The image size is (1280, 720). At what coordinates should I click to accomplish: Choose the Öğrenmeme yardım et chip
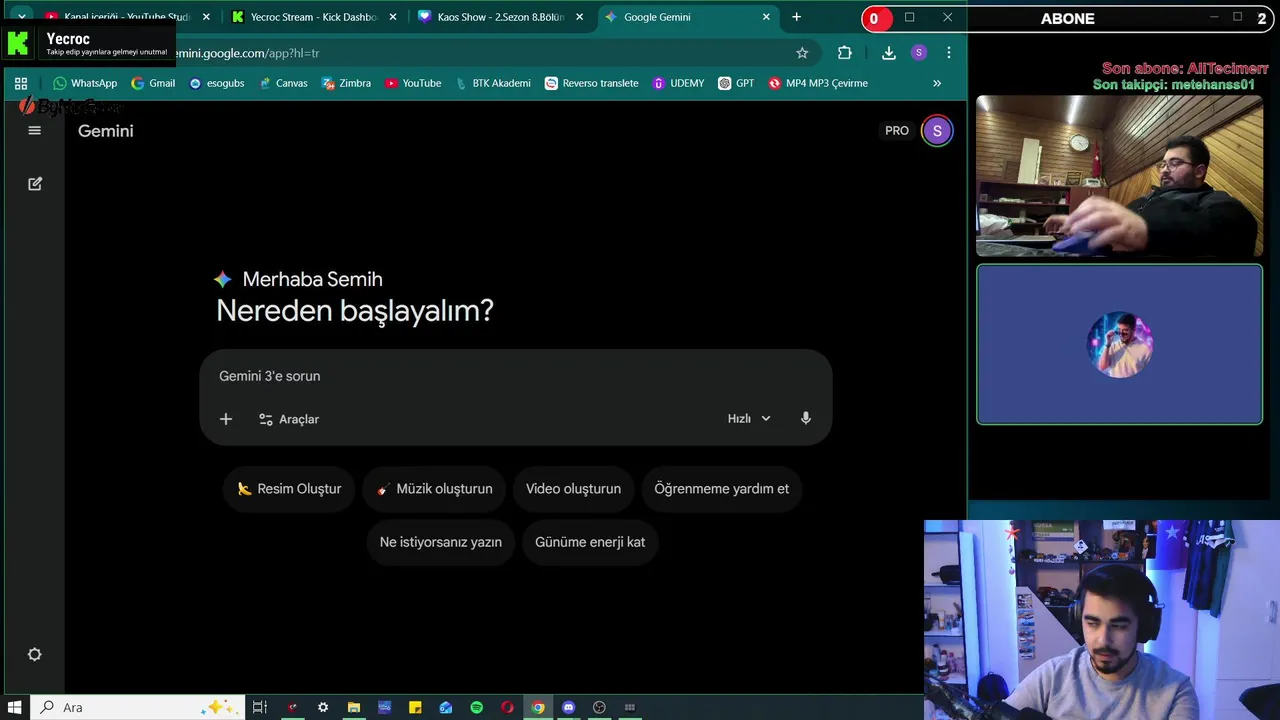click(x=721, y=489)
